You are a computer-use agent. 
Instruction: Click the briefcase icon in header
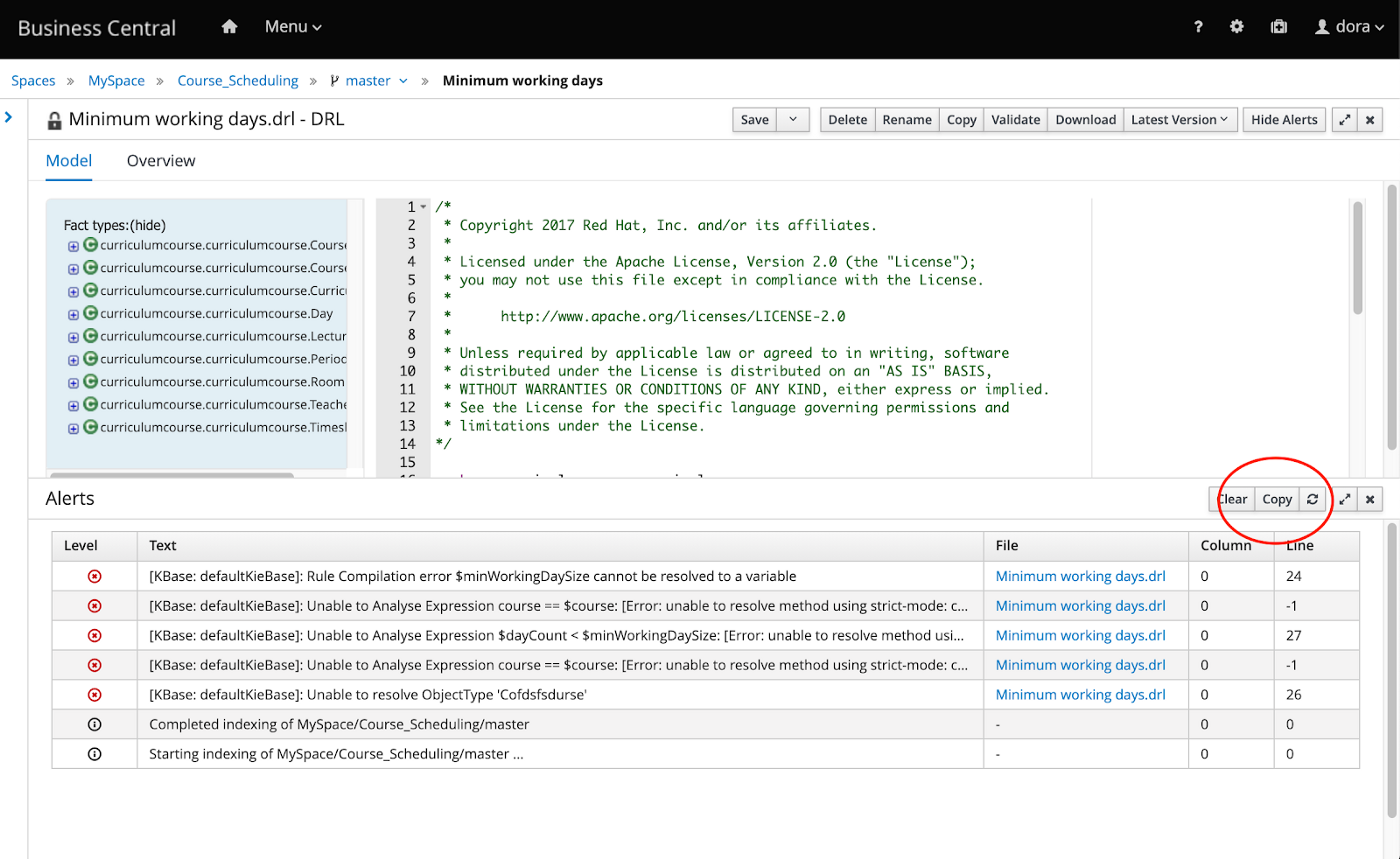(1278, 27)
